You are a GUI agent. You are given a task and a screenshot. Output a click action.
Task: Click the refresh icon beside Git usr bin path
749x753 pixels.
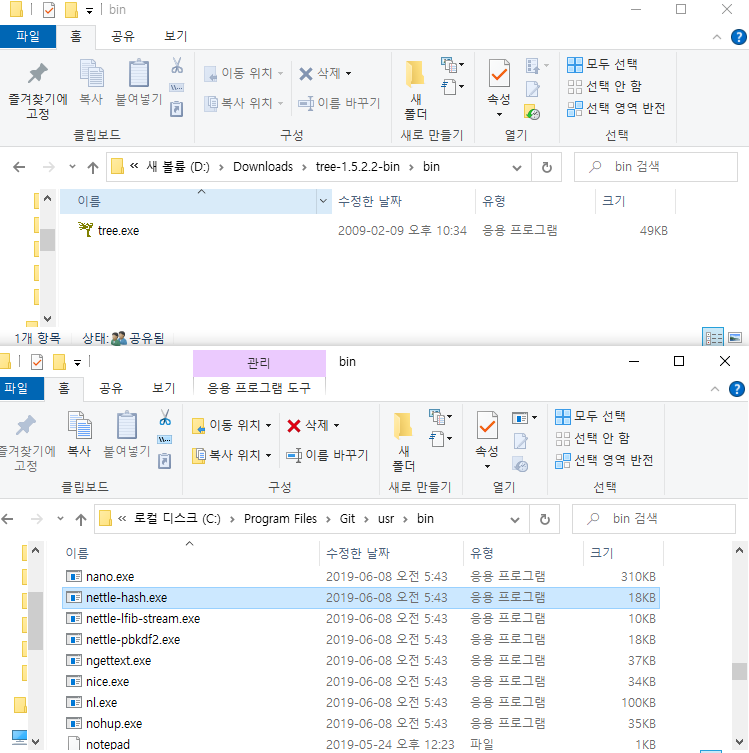click(x=544, y=519)
